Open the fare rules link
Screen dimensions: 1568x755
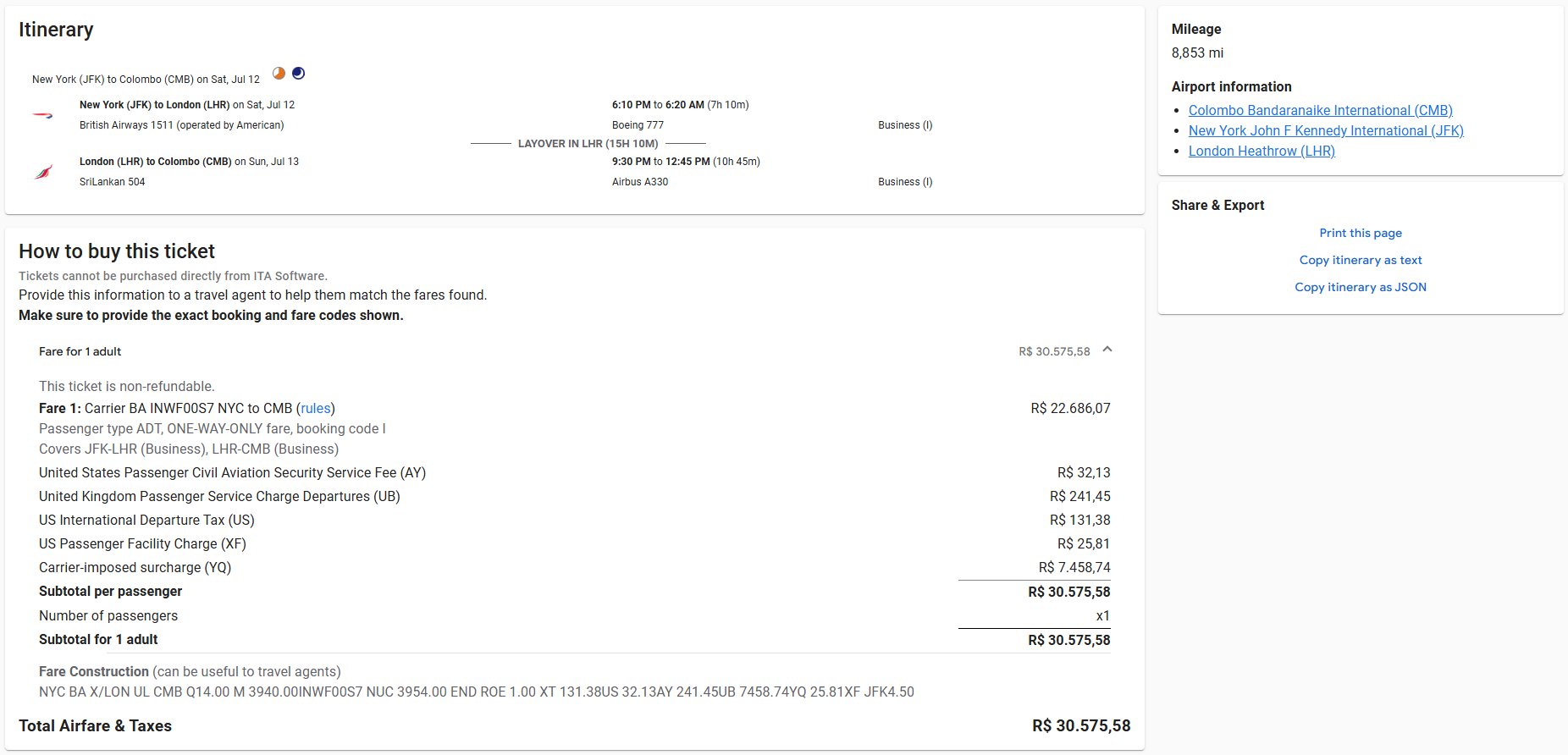point(315,408)
